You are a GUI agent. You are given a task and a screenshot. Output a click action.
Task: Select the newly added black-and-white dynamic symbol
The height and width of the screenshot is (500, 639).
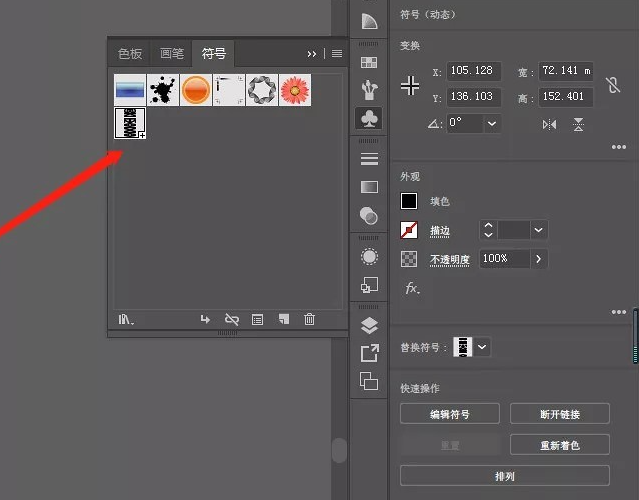coord(130,123)
